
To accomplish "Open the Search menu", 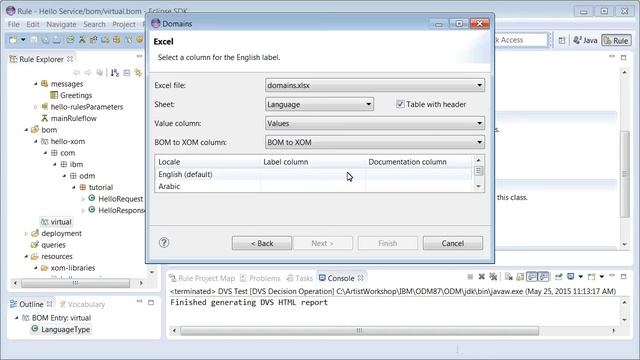I will 95,24.
